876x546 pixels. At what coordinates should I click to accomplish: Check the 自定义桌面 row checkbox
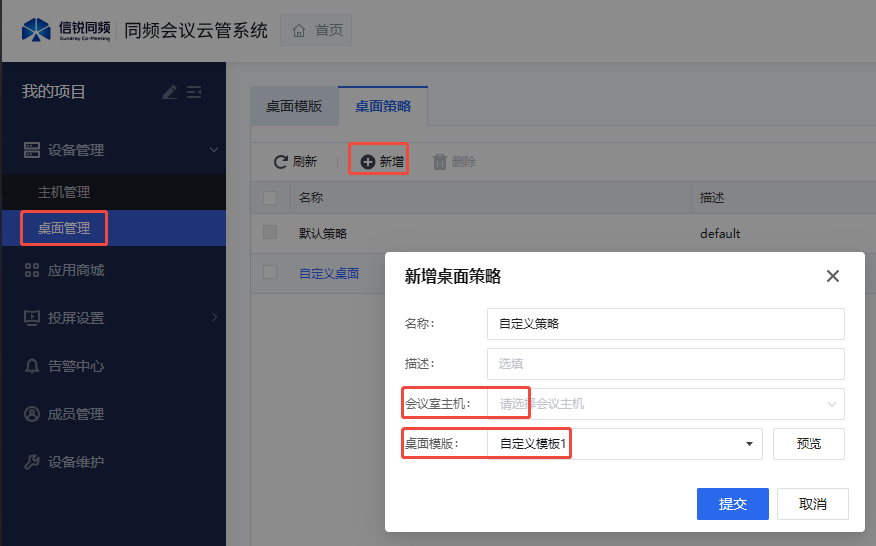270,272
